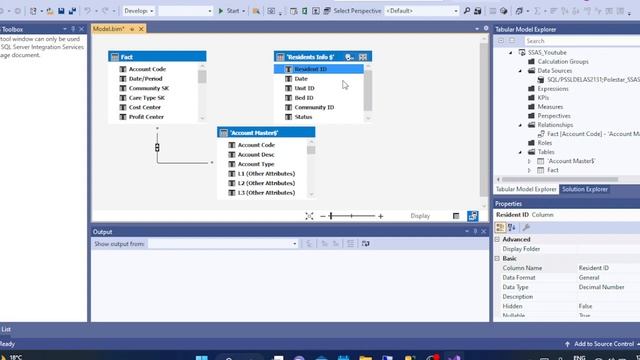Click the Property Pages wrench icon

(526, 227)
